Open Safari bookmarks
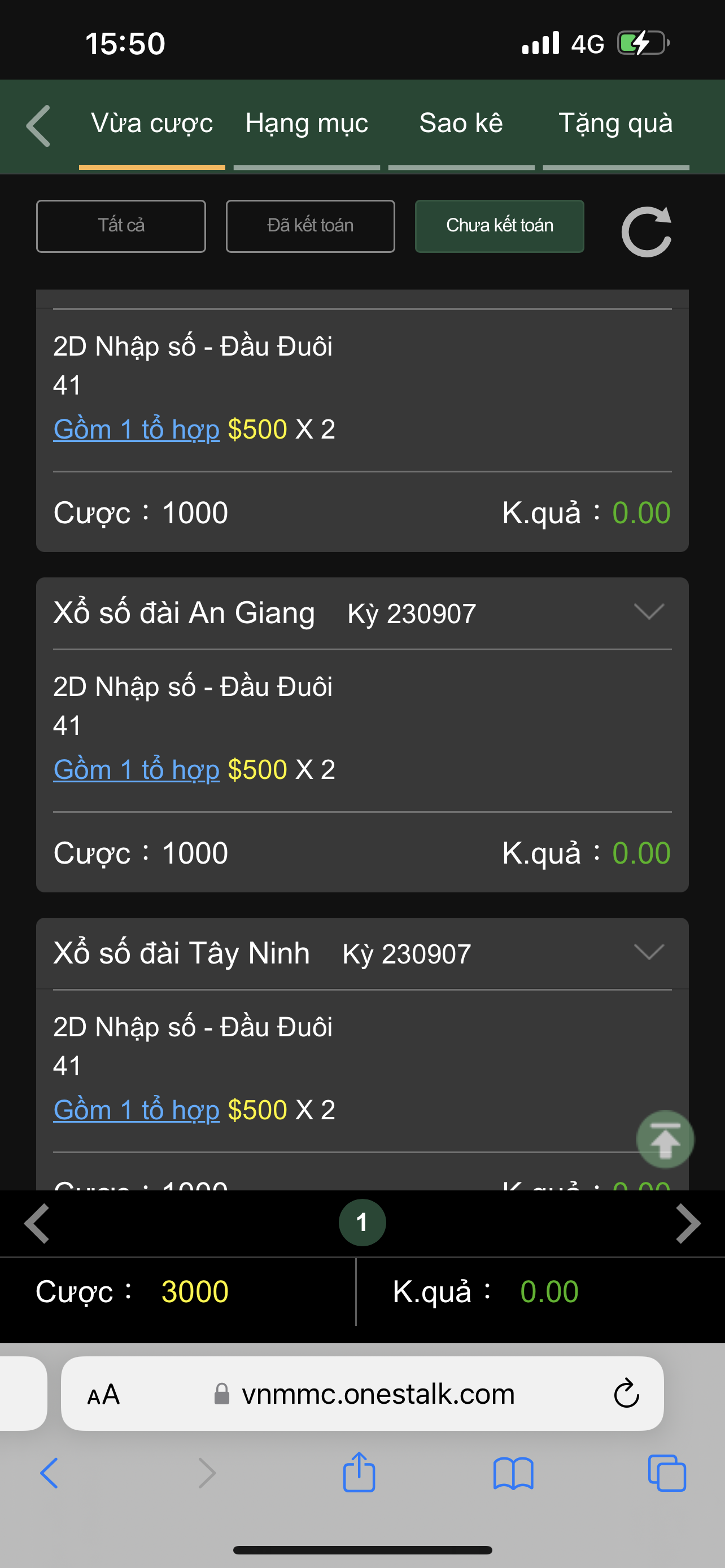 pyautogui.click(x=513, y=1473)
